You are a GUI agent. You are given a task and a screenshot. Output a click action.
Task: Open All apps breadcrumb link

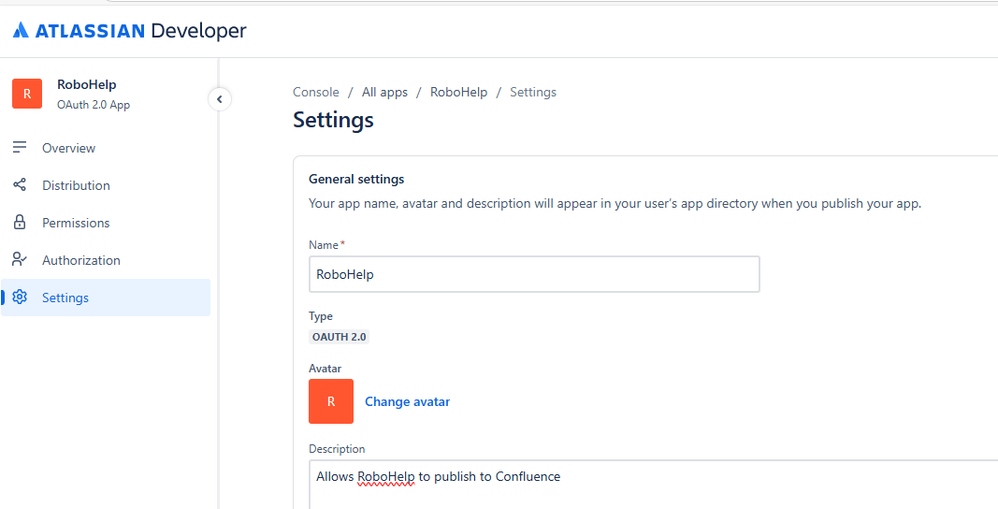tap(385, 92)
